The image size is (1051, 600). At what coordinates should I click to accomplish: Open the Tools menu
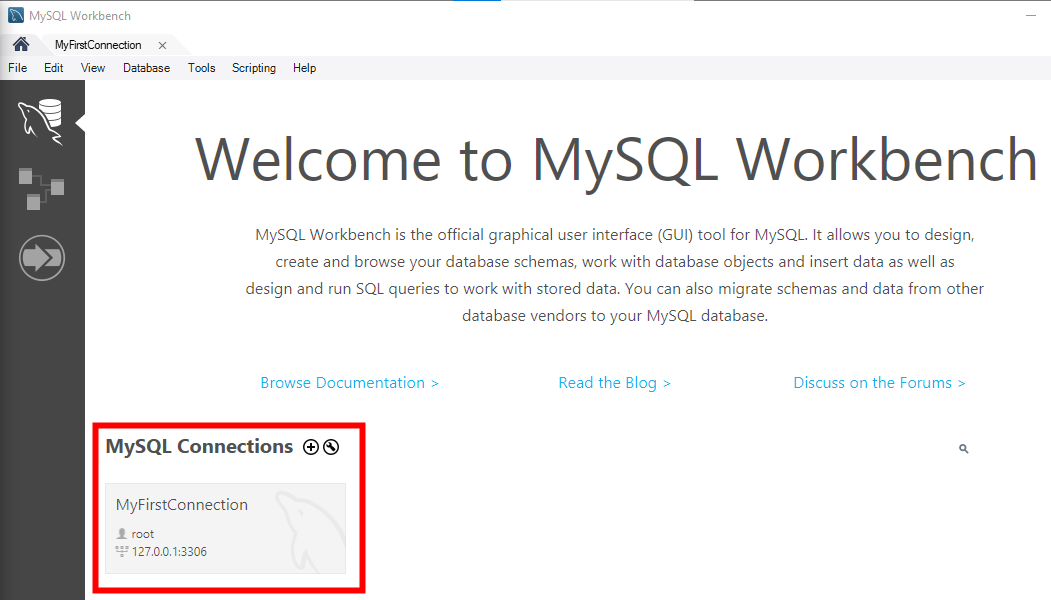coord(201,68)
